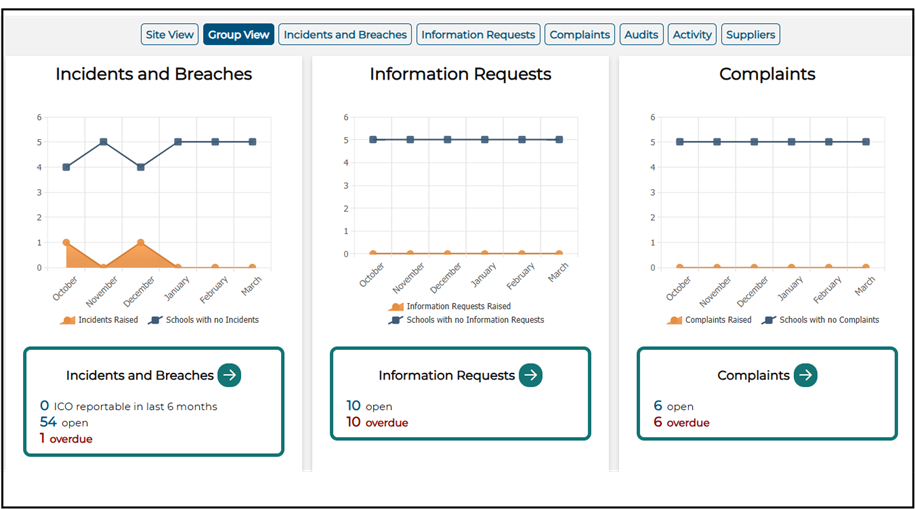Click 10 overdue information requests
Image resolution: width=915 pixels, height=509 pixels.
(377, 423)
